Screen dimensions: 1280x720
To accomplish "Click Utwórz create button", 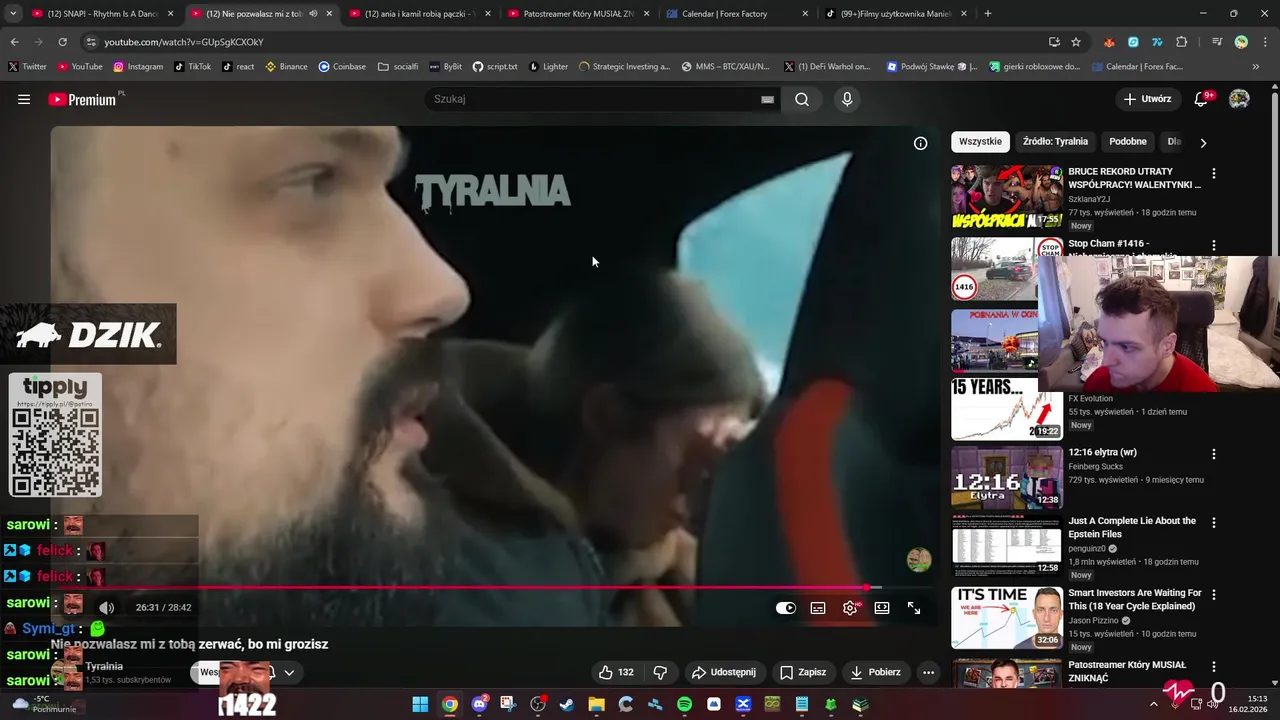I will 1147,99.
